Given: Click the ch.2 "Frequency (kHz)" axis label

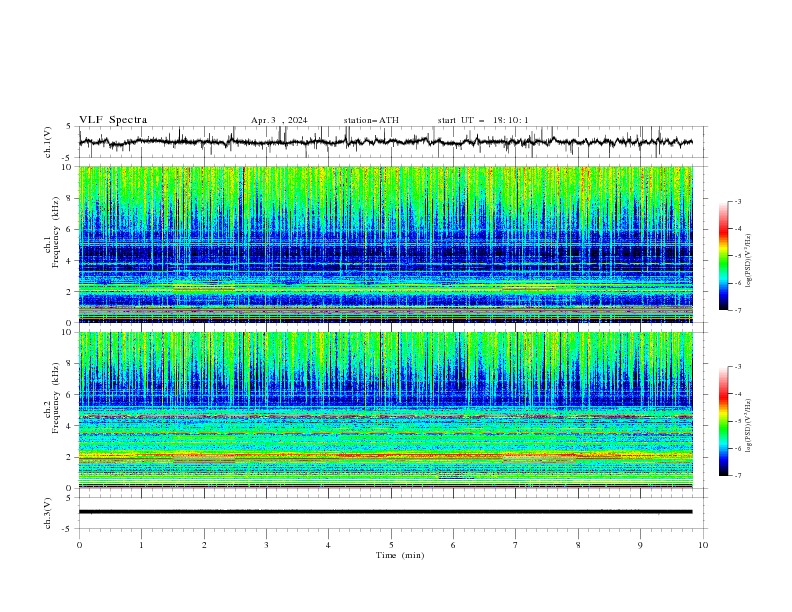Looking at the screenshot, I should pos(55,398).
